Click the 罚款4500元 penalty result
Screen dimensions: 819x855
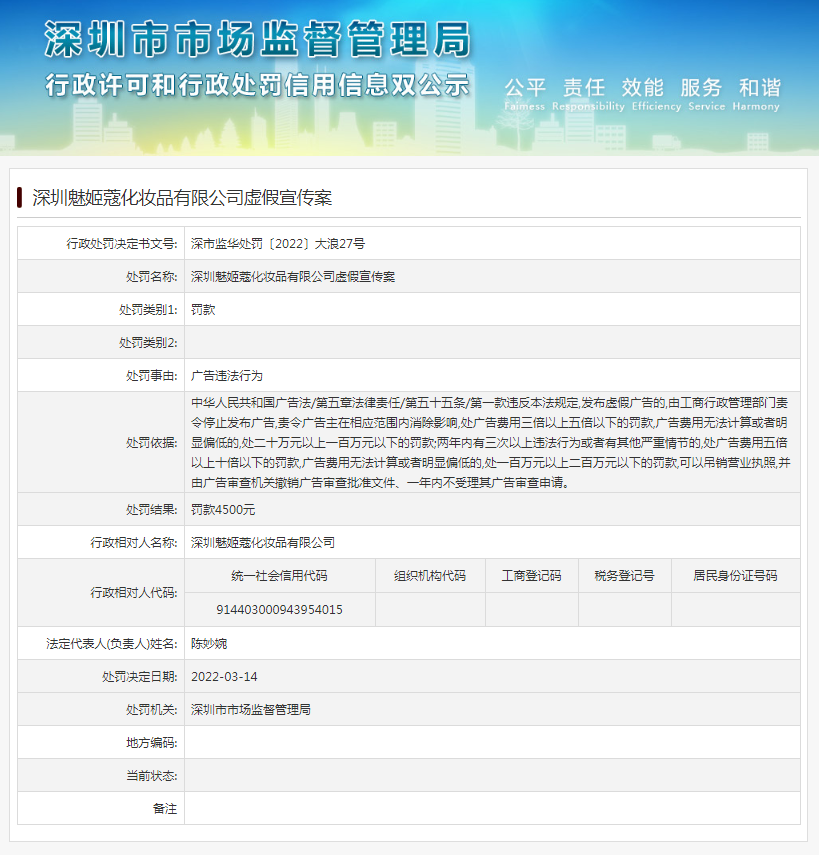223,509
